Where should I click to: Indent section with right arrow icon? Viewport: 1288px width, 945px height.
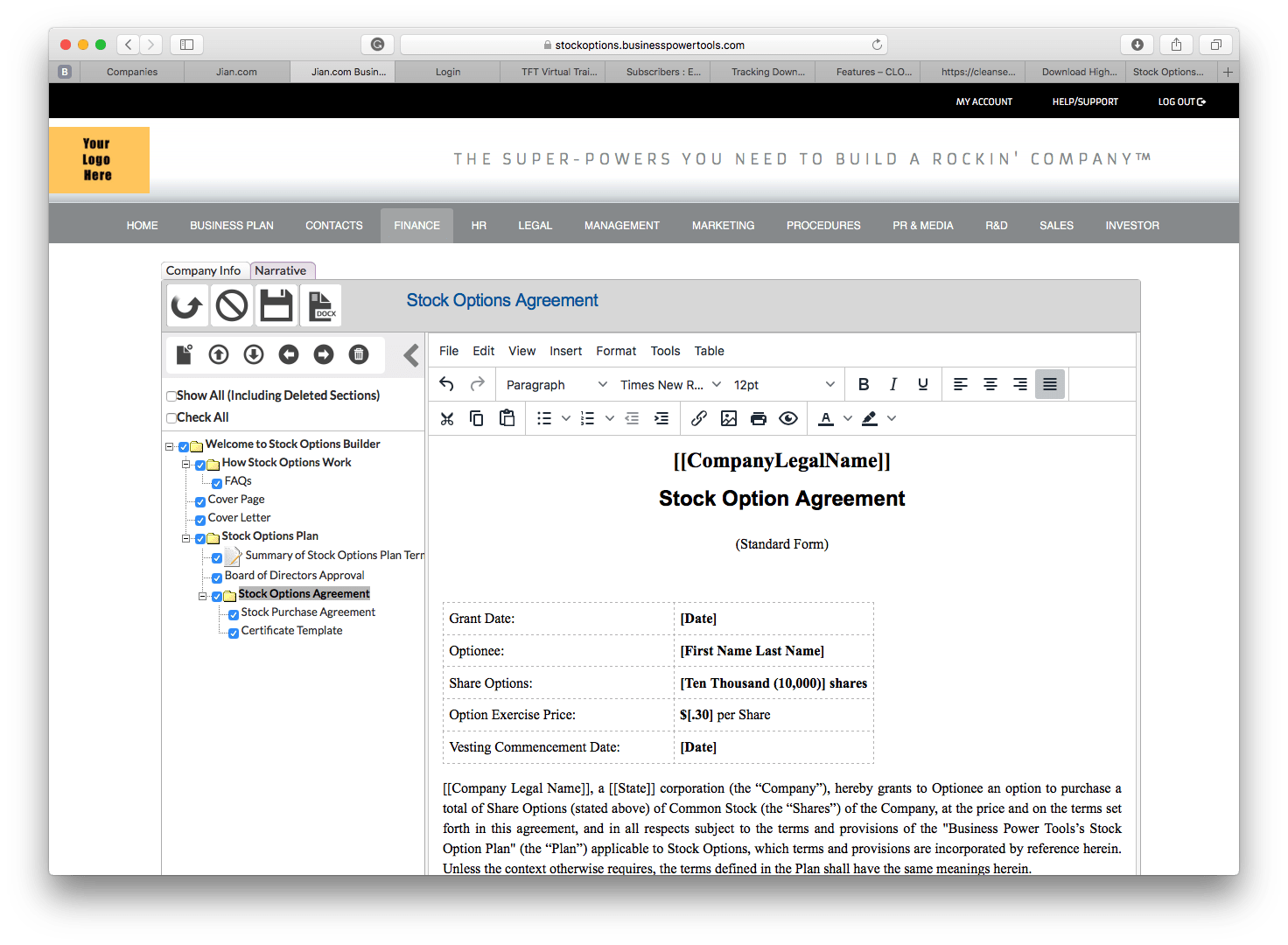324,354
